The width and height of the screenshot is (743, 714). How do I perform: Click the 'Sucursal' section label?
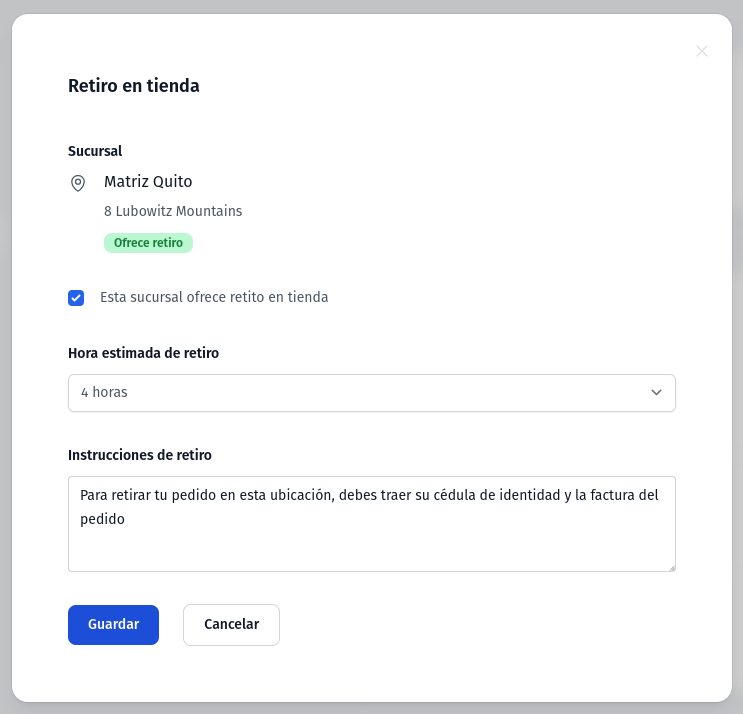95,151
